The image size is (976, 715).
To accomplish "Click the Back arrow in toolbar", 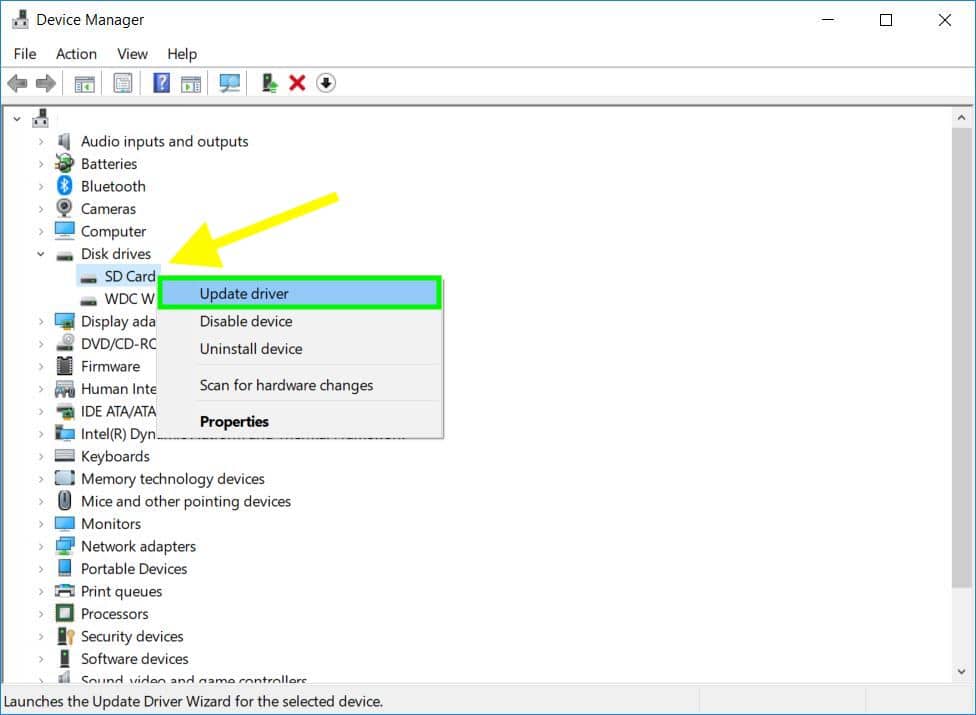I will pos(17,83).
